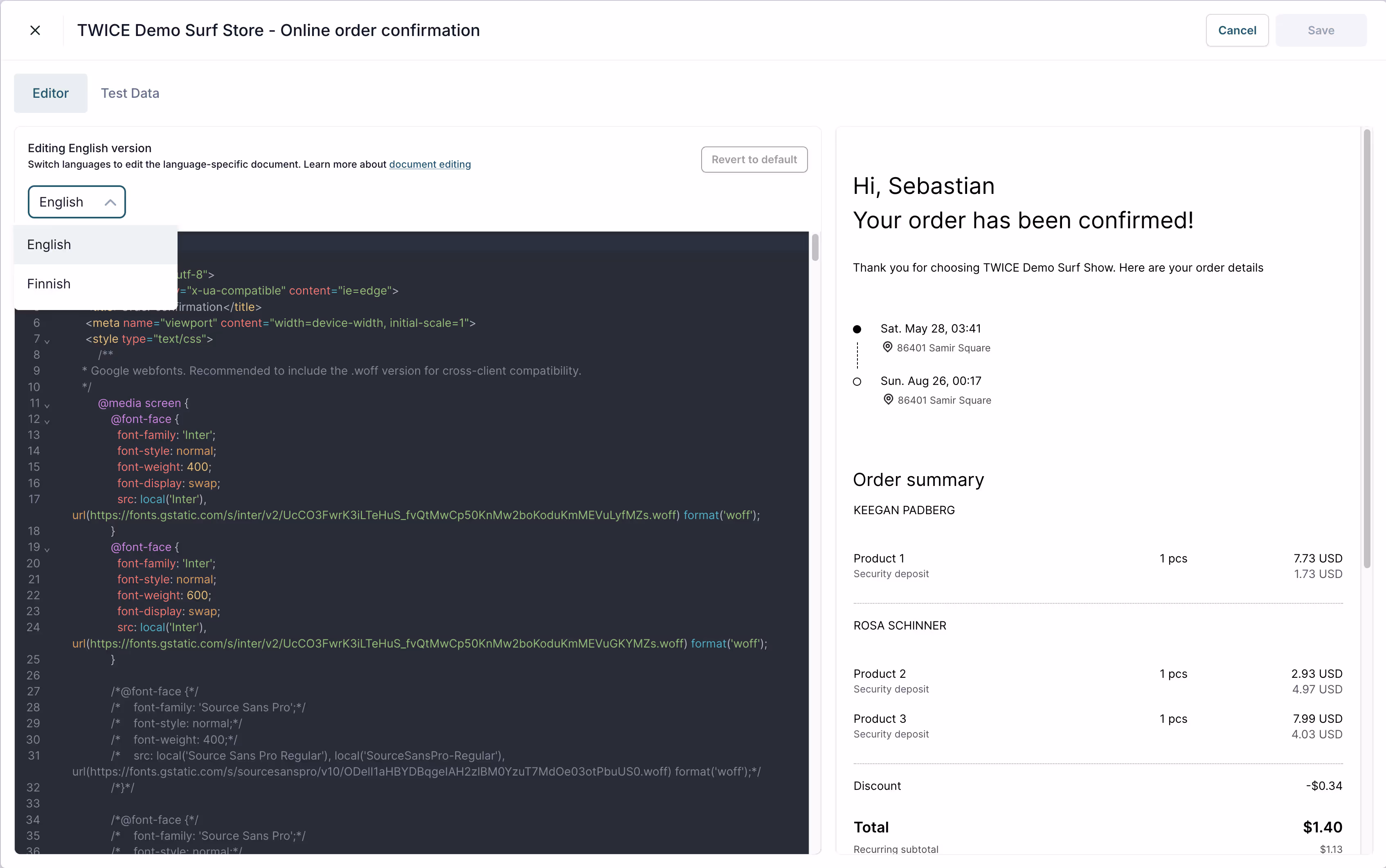The image size is (1386, 868).
Task: Click hollow end-time timeline dot
Action: pos(857,382)
